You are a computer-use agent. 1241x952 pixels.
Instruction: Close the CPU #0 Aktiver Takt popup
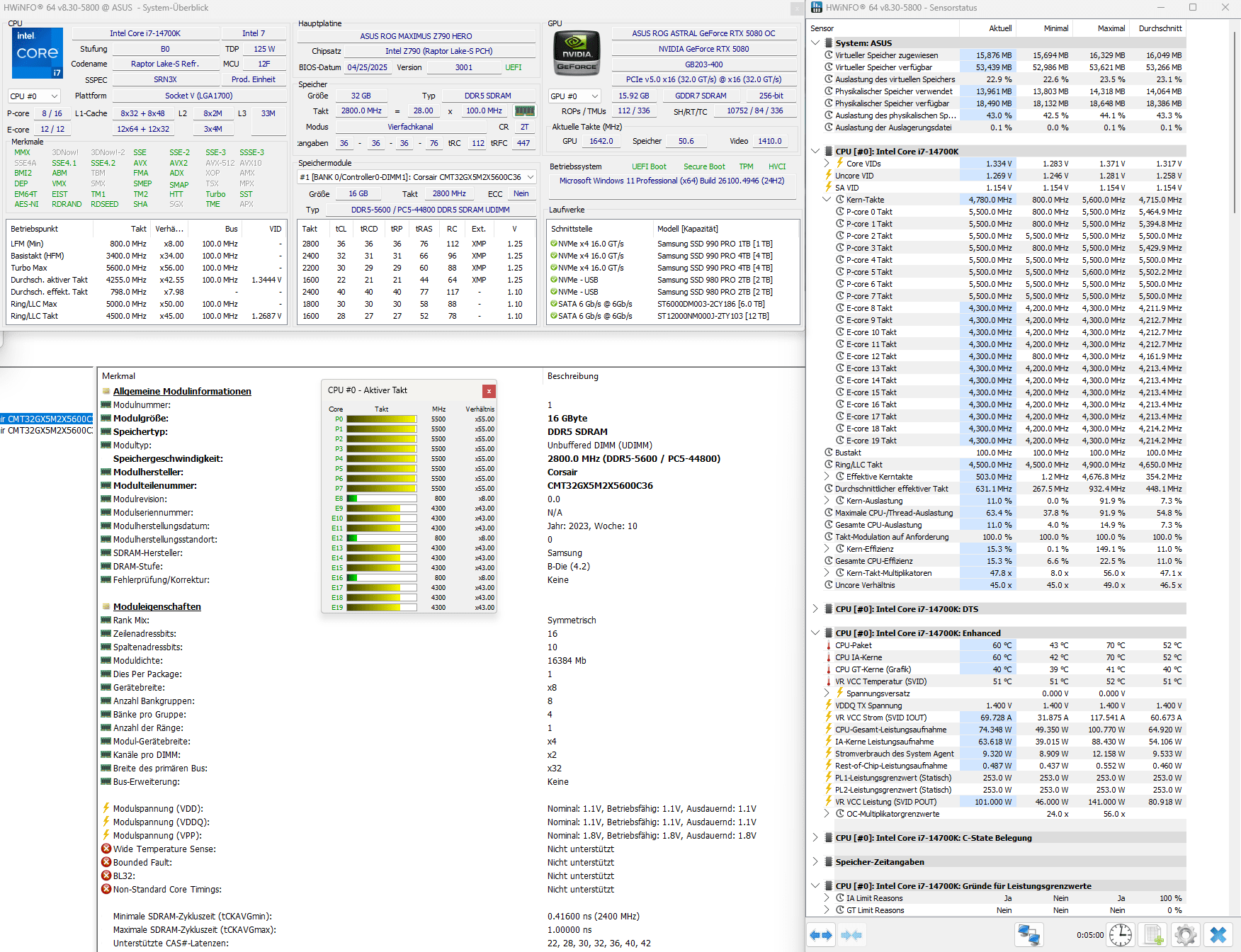click(489, 391)
